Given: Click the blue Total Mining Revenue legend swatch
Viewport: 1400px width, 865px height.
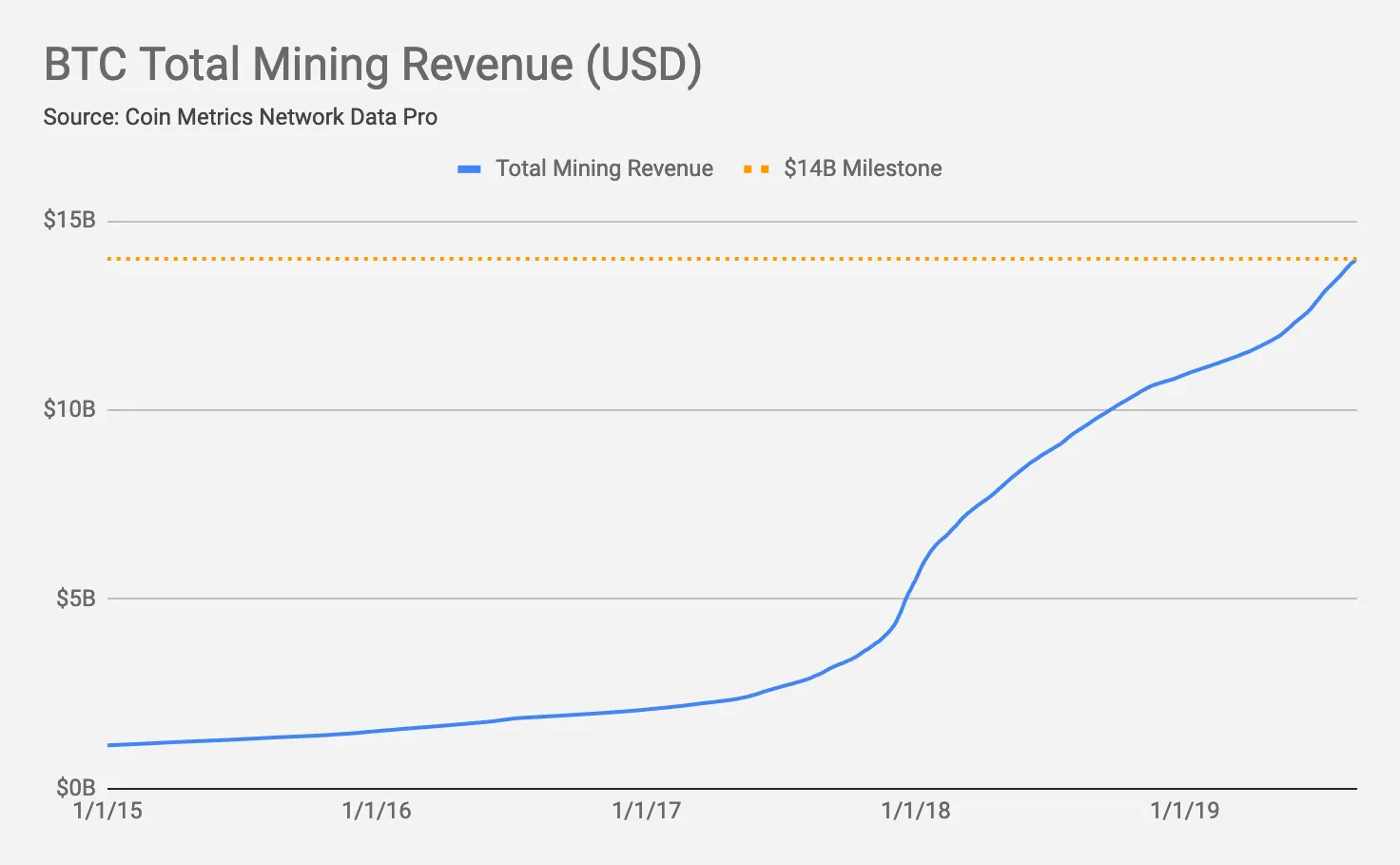Looking at the screenshot, I should point(469,169).
